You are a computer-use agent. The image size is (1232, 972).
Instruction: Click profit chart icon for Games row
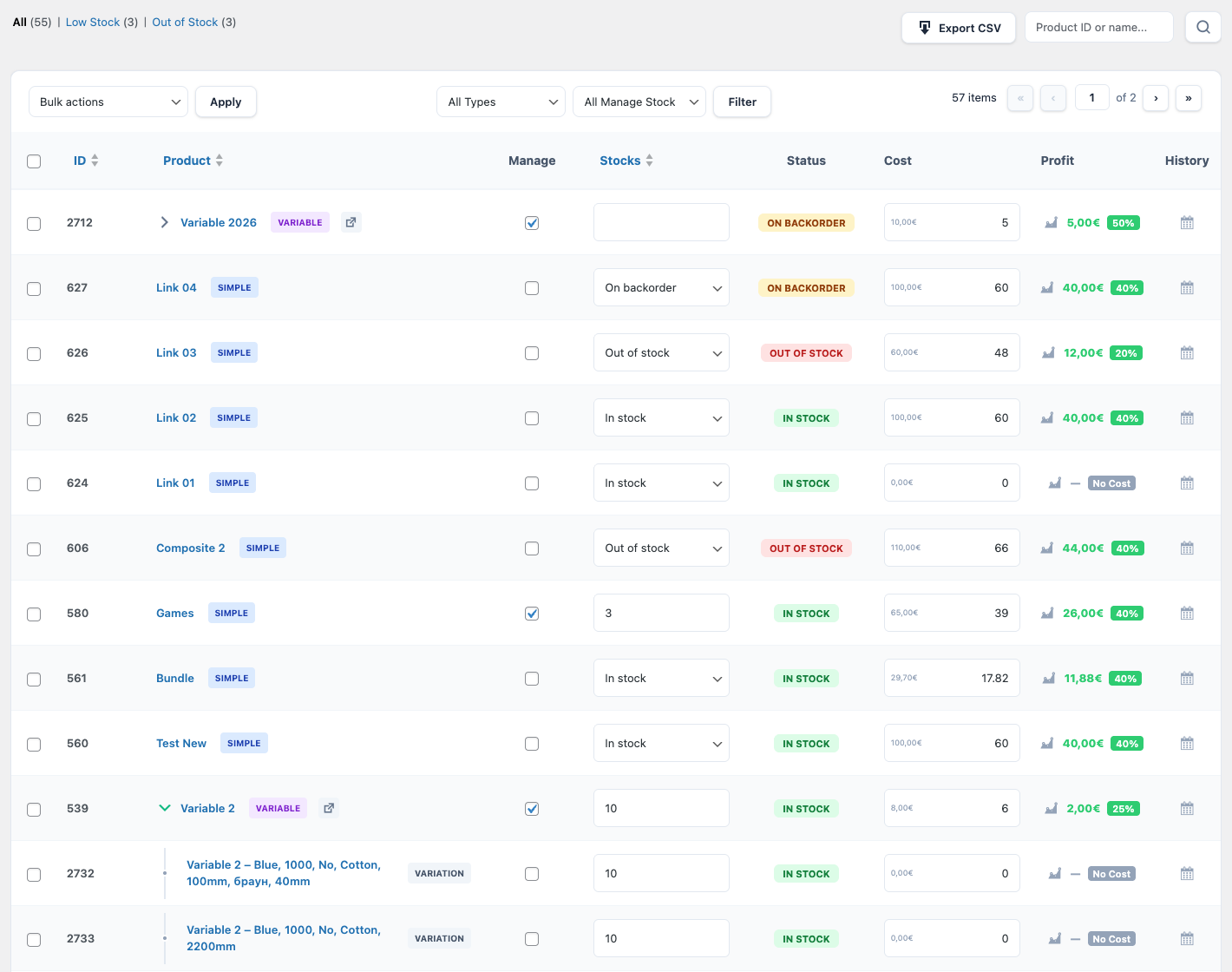click(x=1047, y=614)
